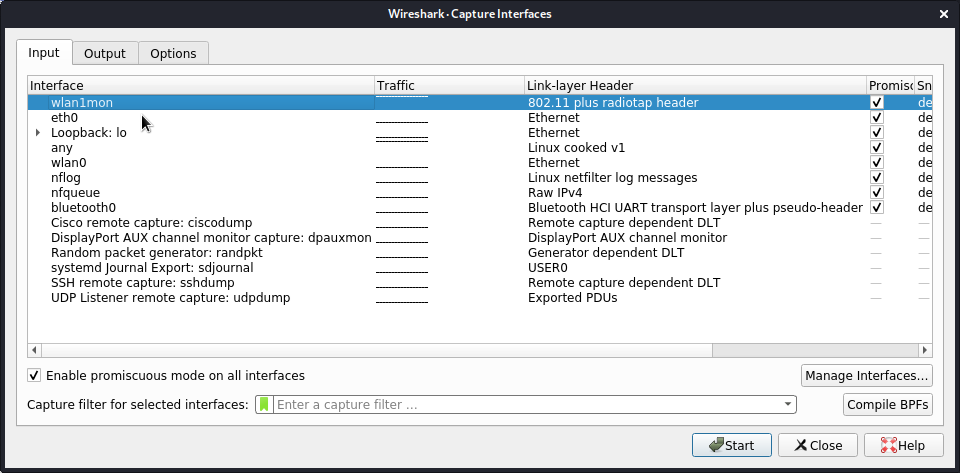Toggle promiscuous checkbox for nflog

(877, 177)
